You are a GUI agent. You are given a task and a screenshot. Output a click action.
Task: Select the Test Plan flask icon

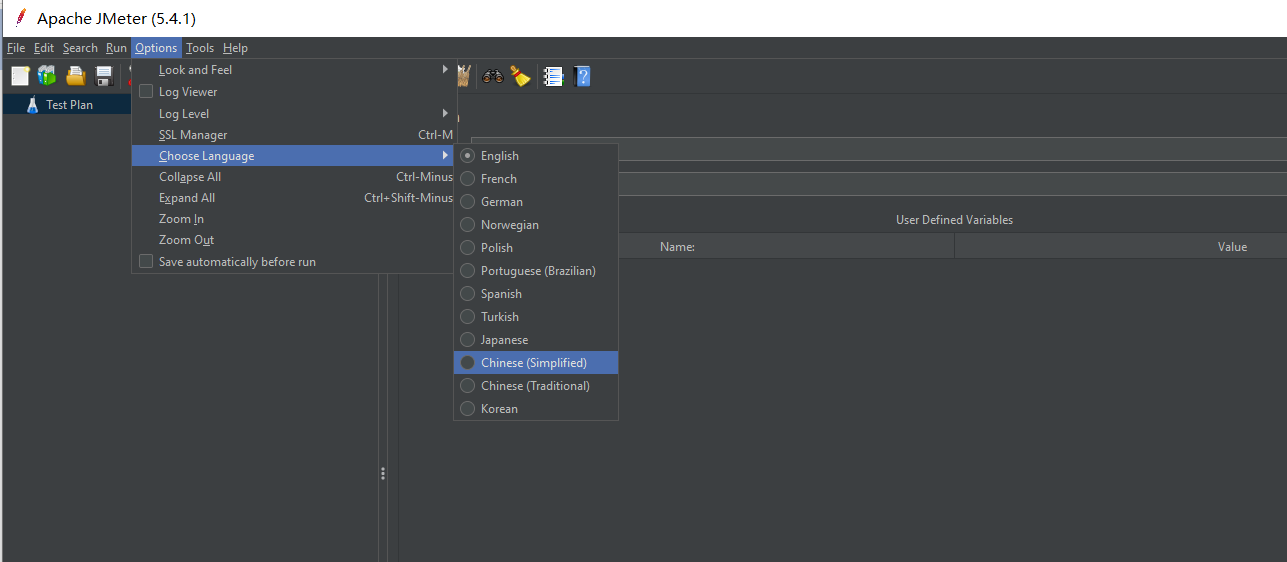(33, 104)
